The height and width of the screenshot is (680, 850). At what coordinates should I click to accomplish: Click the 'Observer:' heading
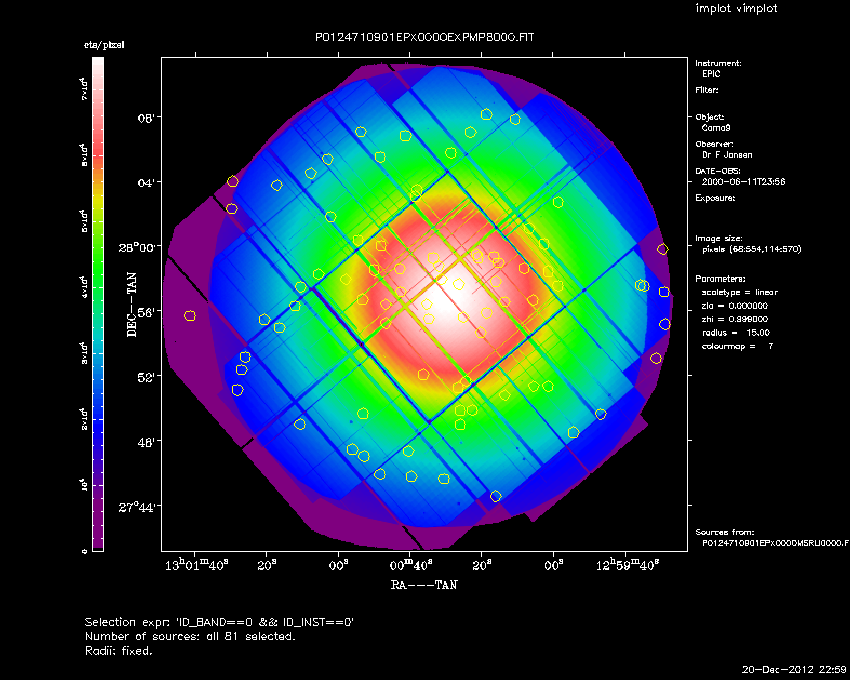pyautogui.click(x=714, y=144)
